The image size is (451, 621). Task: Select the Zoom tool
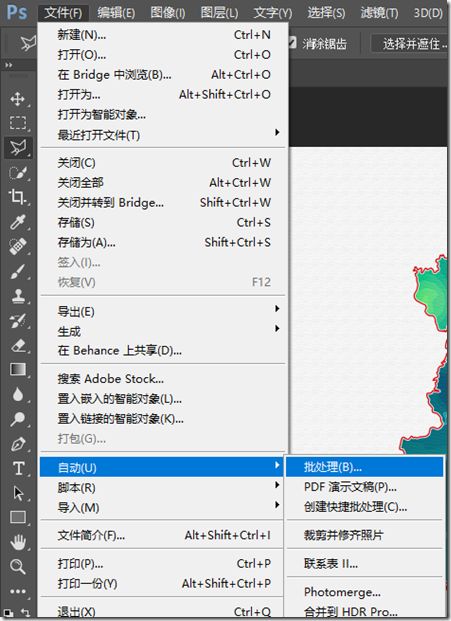(17, 567)
